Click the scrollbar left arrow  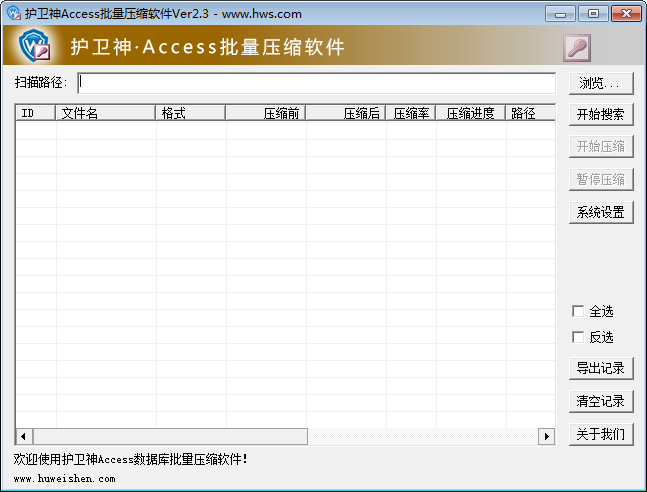point(23,437)
